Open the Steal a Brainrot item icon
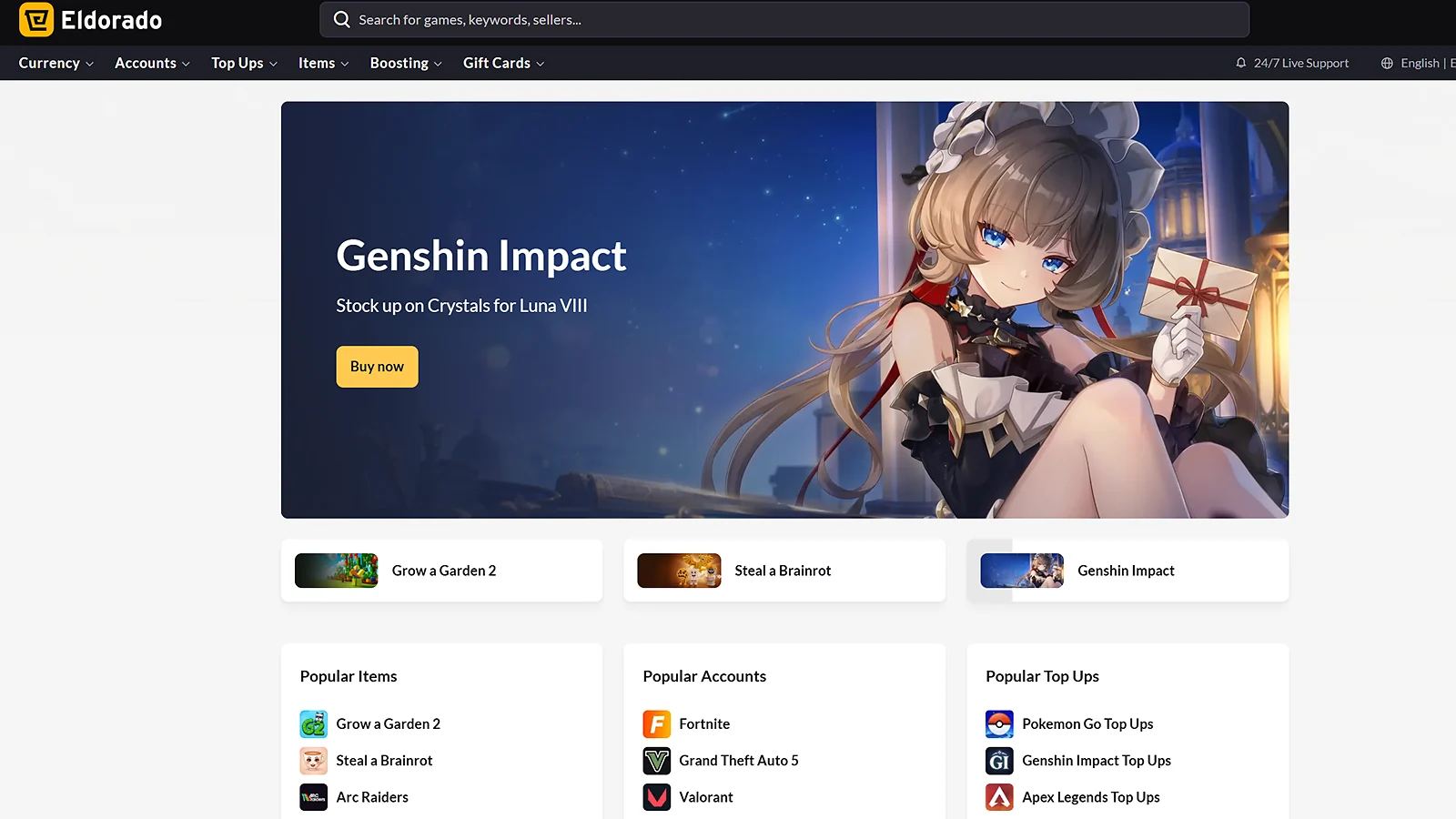 (x=314, y=761)
